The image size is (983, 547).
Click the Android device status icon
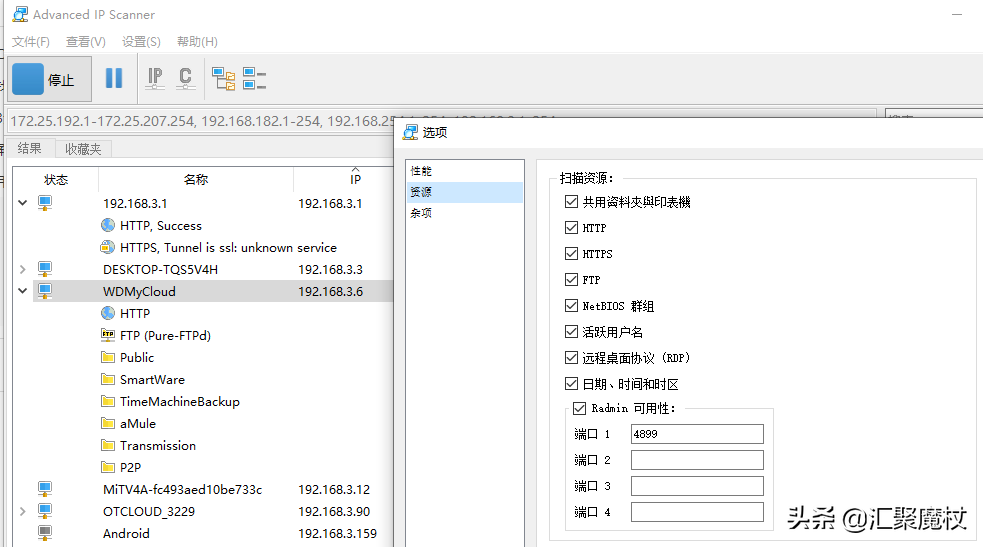(x=45, y=533)
